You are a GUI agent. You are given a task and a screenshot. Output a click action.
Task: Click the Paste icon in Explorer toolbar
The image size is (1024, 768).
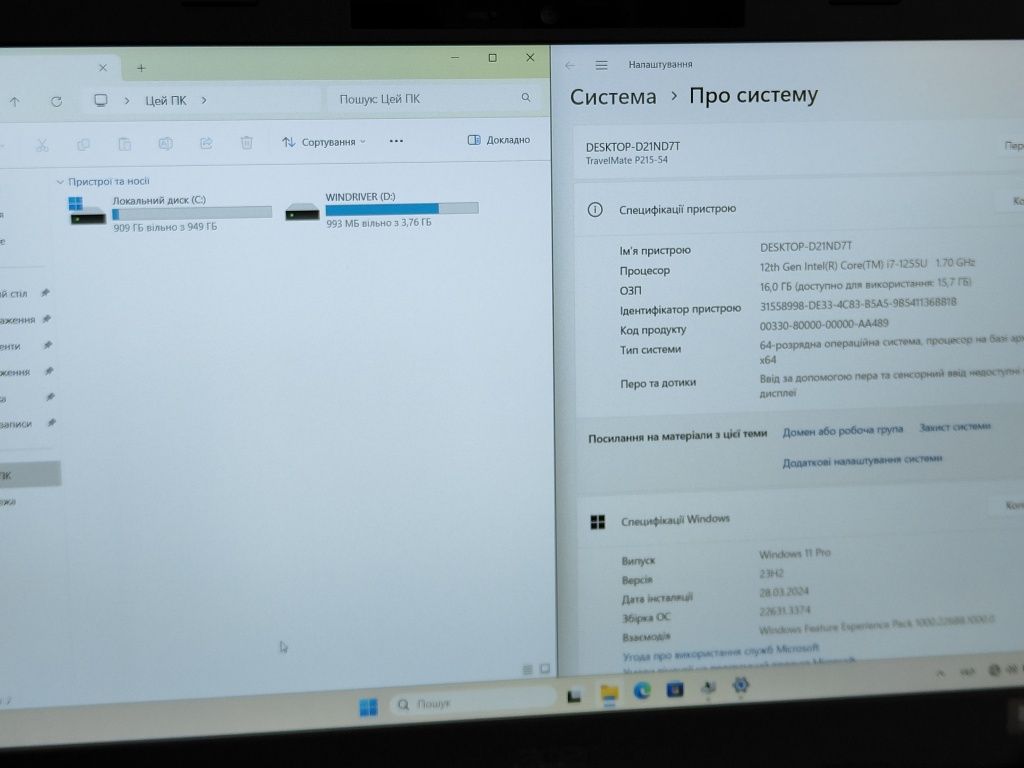(124, 144)
